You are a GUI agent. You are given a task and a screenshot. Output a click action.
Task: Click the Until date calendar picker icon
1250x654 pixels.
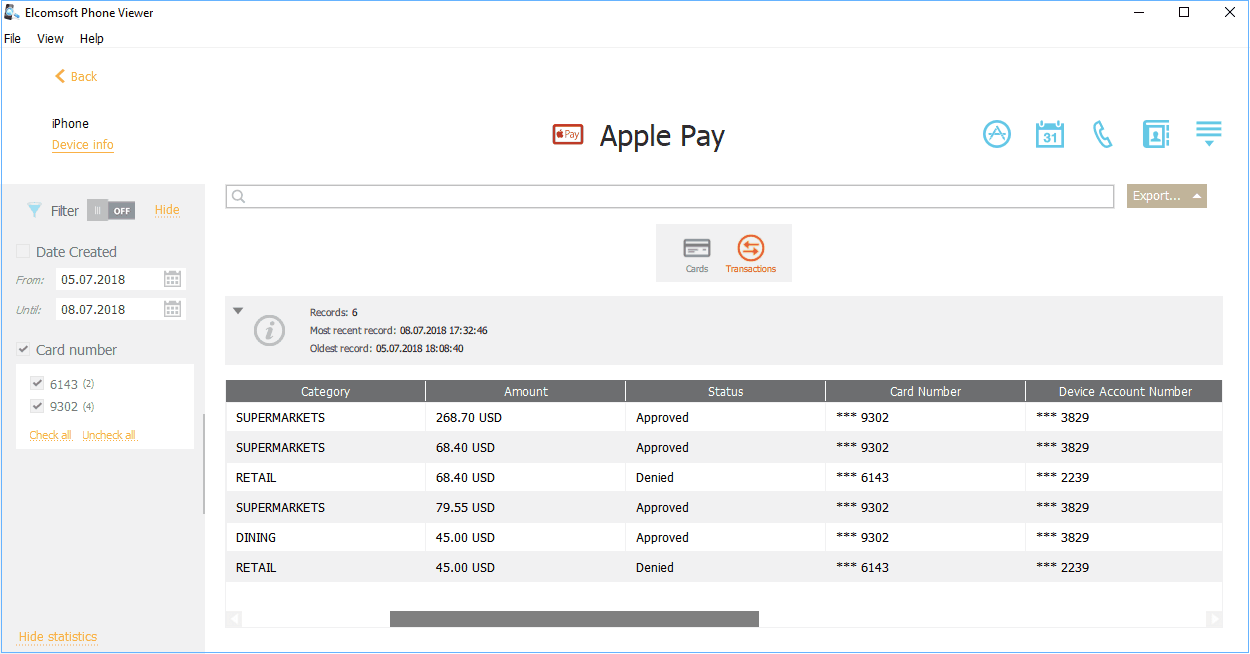click(172, 309)
